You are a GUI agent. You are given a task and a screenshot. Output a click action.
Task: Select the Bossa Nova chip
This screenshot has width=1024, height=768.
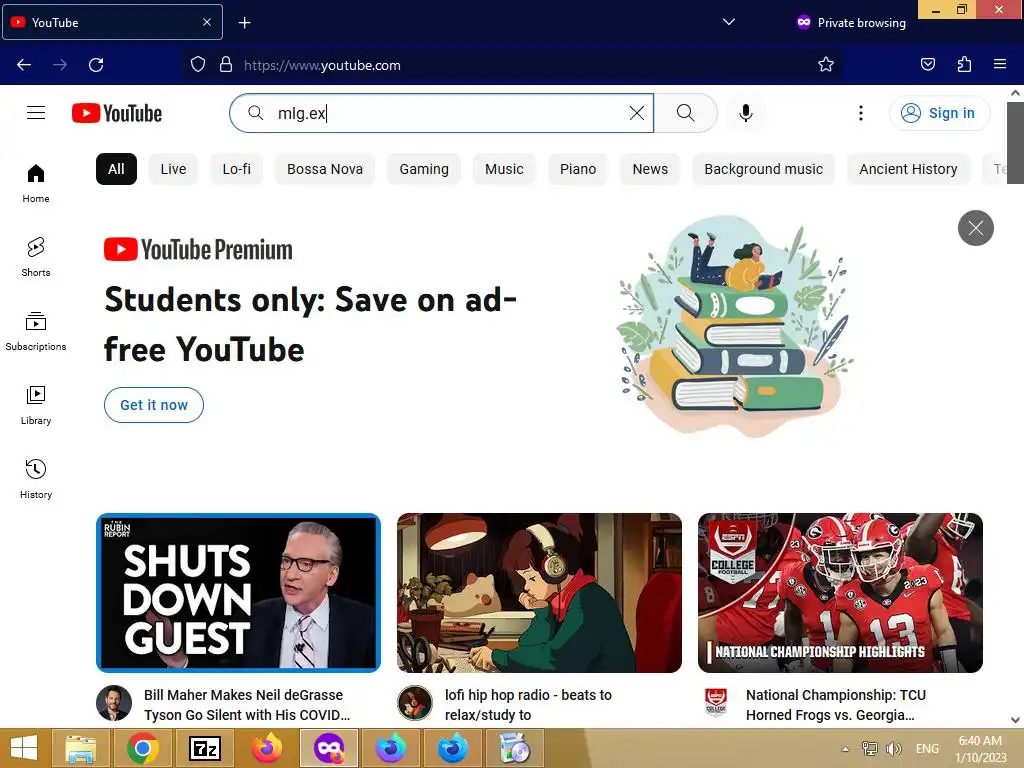325,169
